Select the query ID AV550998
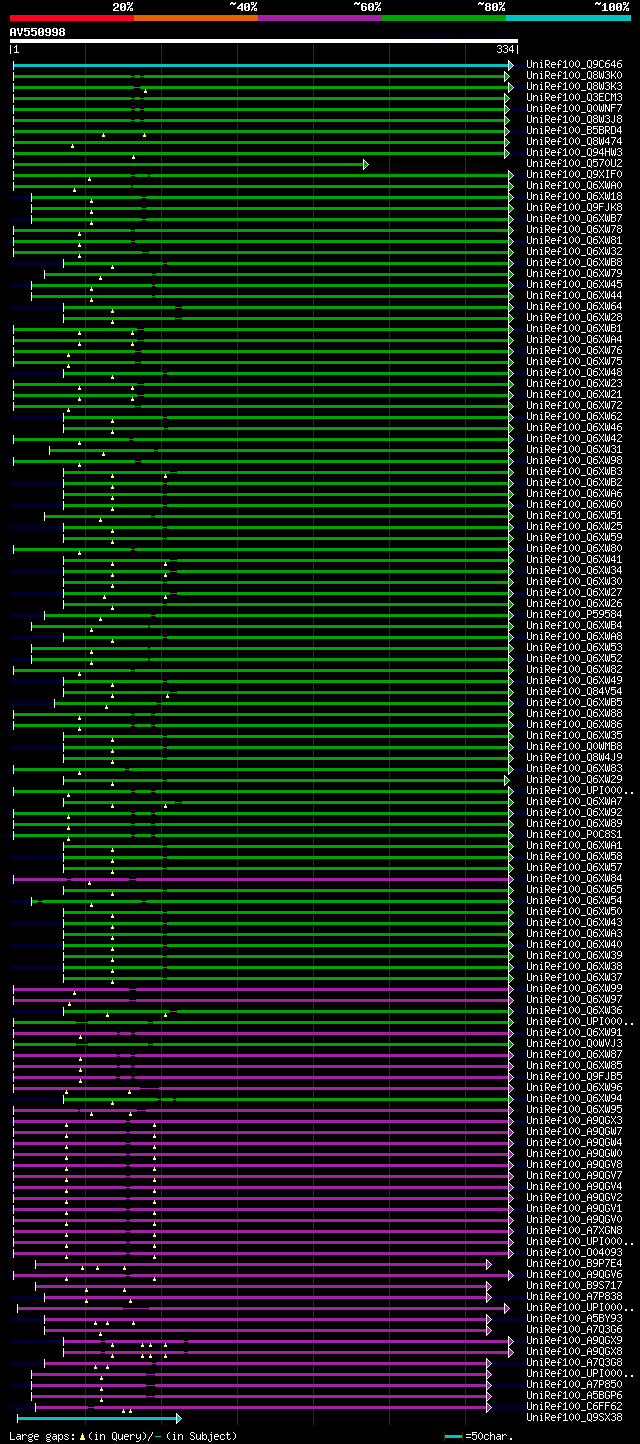 pyautogui.click(x=38, y=32)
